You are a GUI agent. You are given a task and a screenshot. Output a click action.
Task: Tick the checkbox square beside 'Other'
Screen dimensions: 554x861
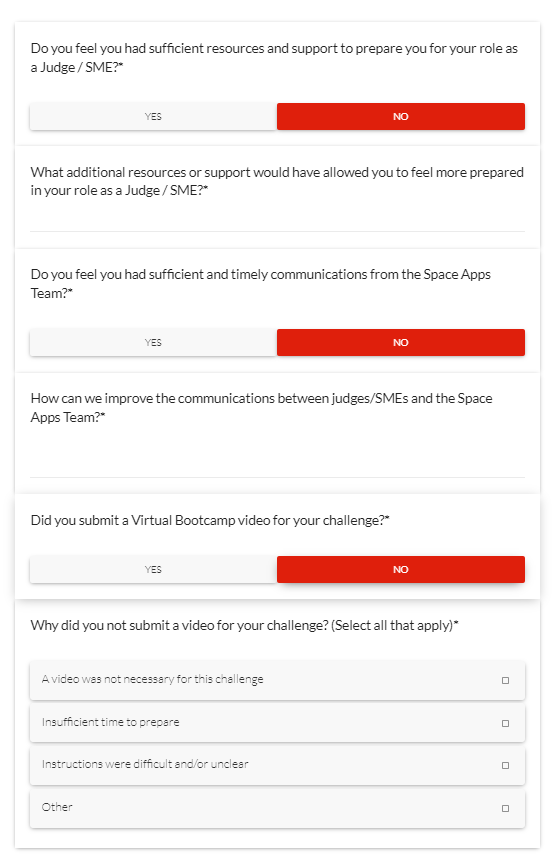click(x=505, y=808)
